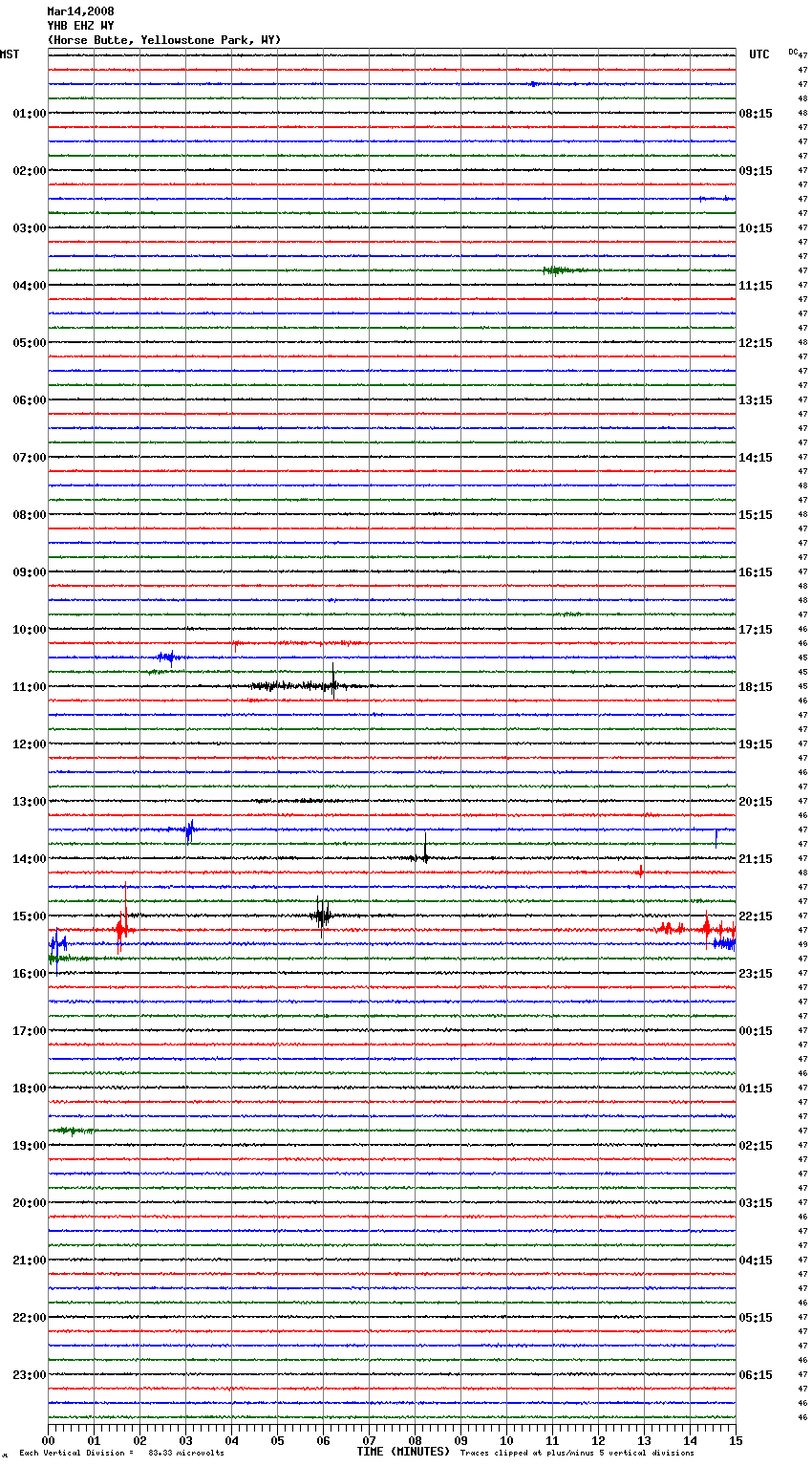The width and height of the screenshot is (812, 1466).
Task: Click the 06:00 MST time label
Action: 30,400
